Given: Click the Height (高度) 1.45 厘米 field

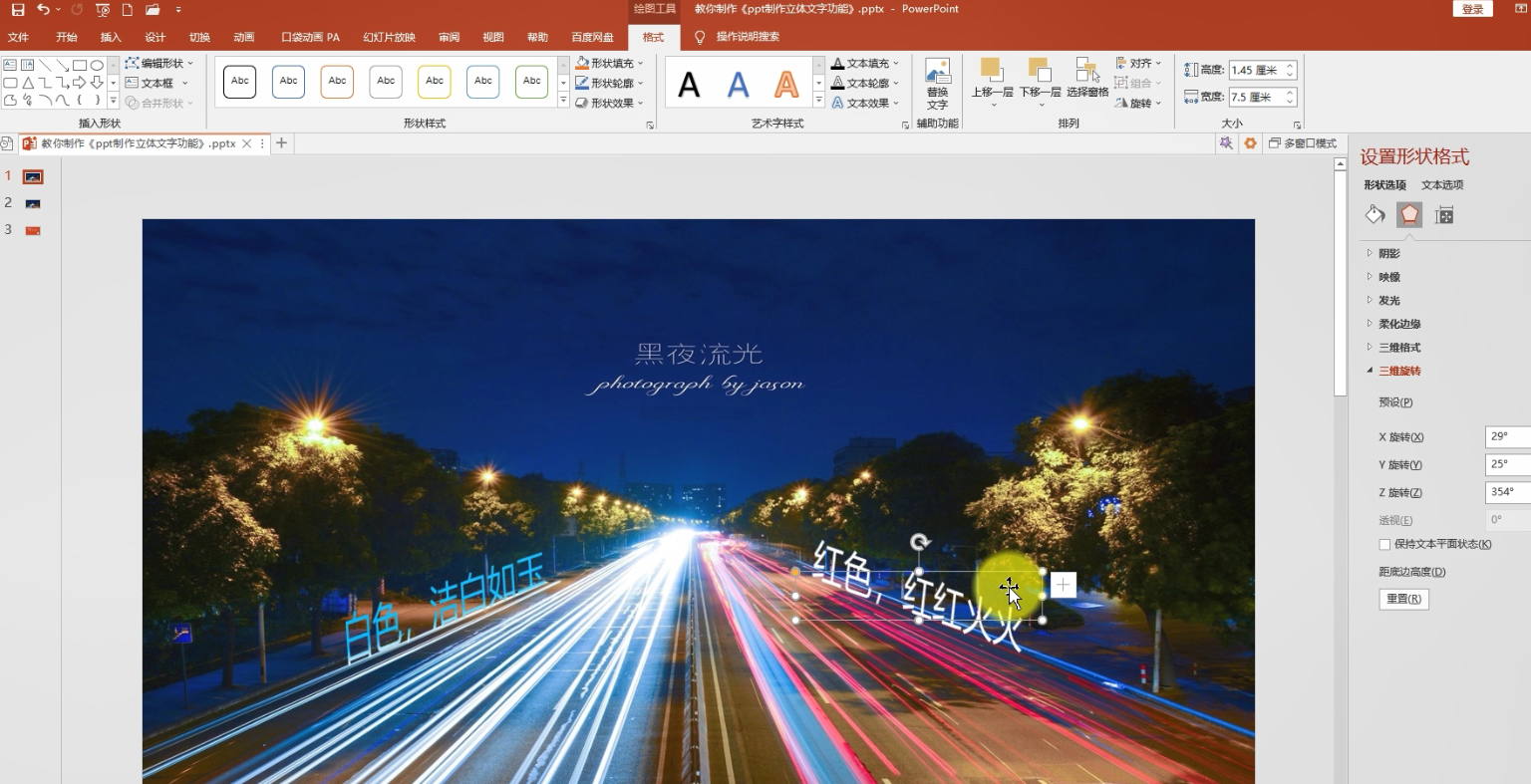Looking at the screenshot, I should click(1262, 70).
